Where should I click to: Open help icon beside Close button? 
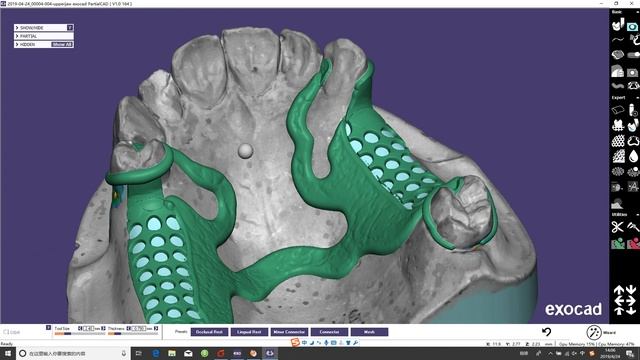click(x=49, y=328)
